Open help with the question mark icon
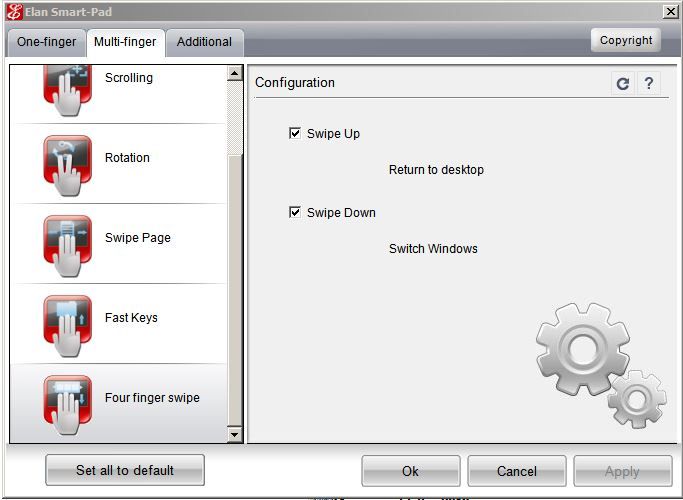 [x=649, y=83]
